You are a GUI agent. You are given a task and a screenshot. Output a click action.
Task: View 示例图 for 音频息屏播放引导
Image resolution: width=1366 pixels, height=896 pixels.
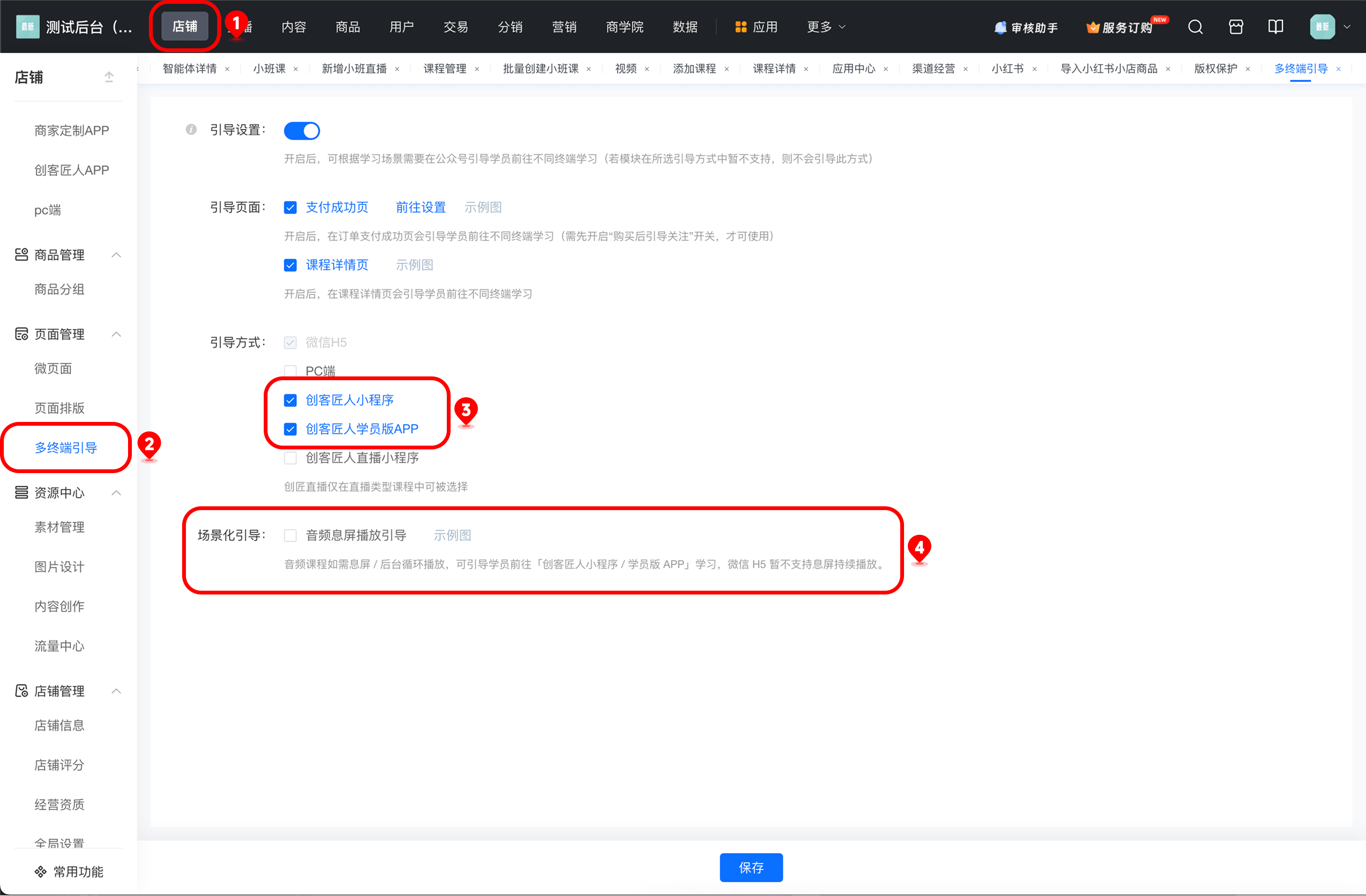click(452, 535)
